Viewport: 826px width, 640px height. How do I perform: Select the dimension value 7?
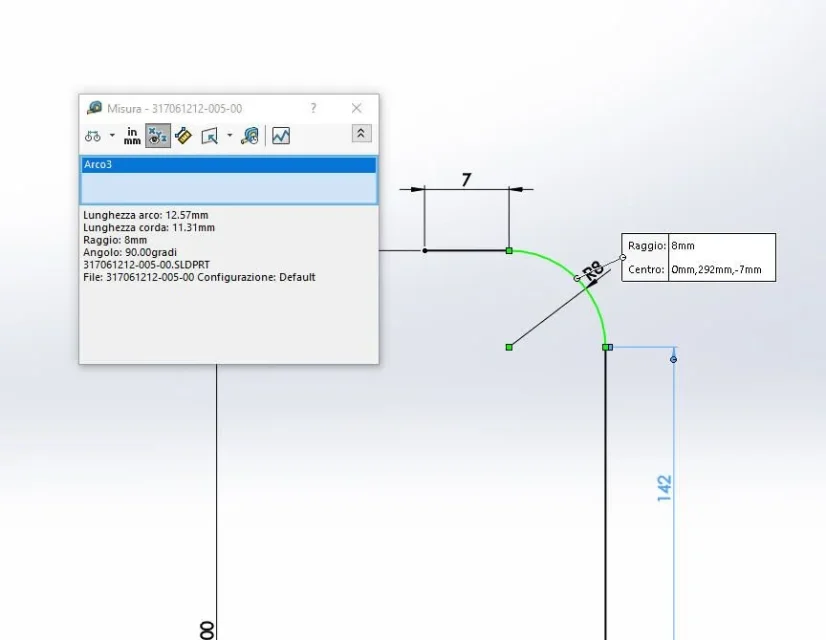pos(466,180)
